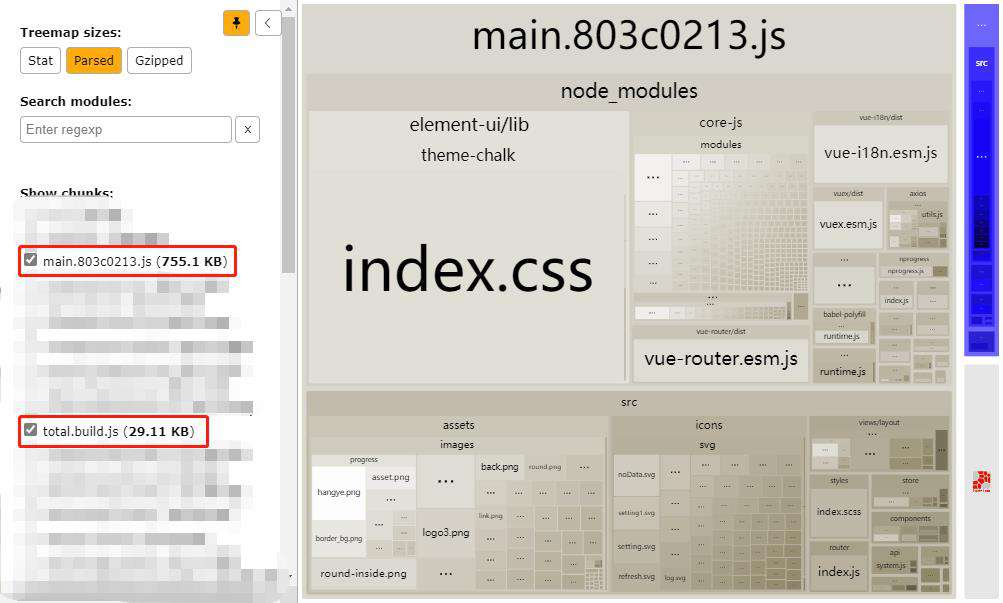The height and width of the screenshot is (603, 1003).
Task: Click the index.css treemap block
Action: click(468, 272)
